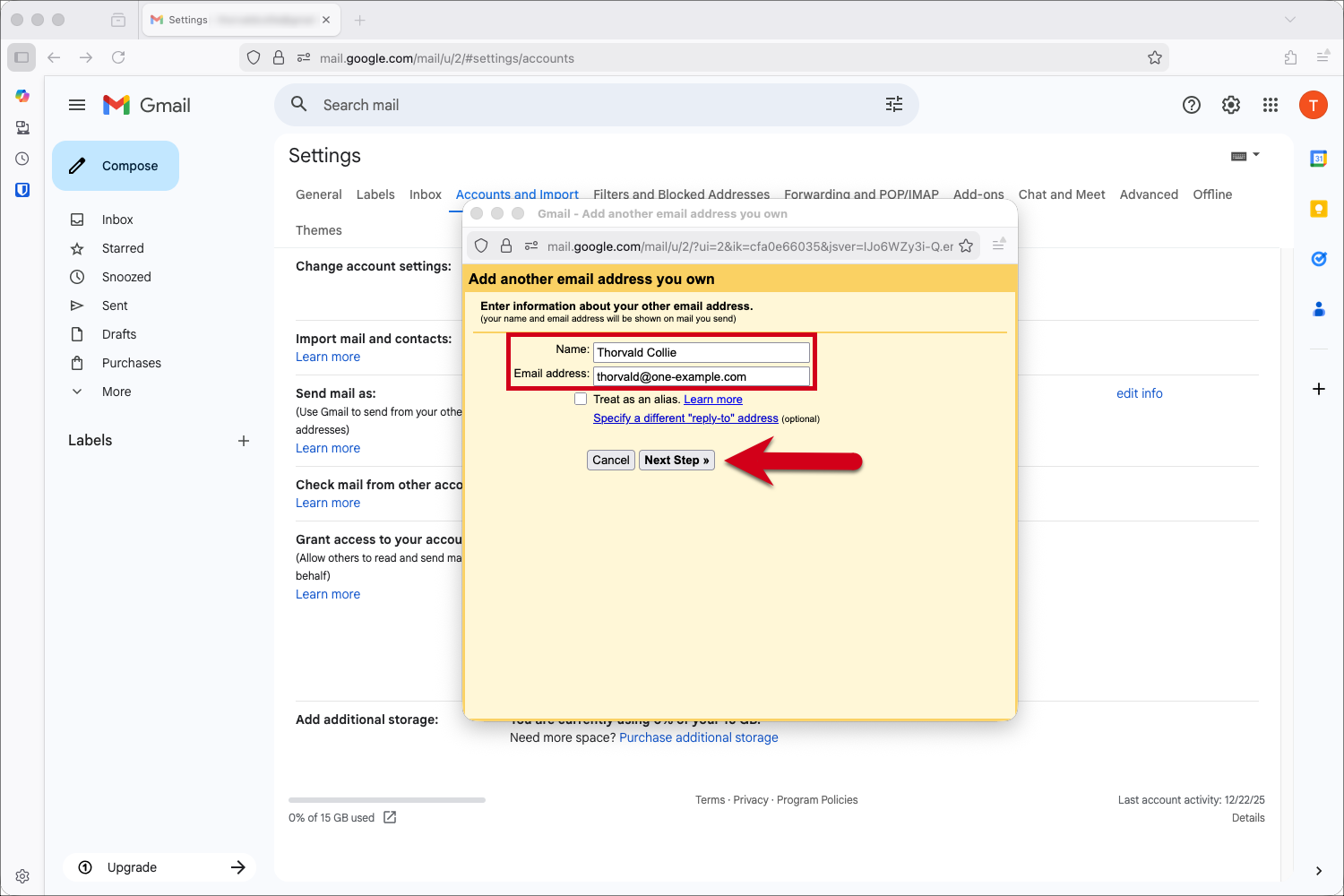Switch to the Filters and Blocked Addresses tab
1344x896 pixels.
[x=681, y=194]
